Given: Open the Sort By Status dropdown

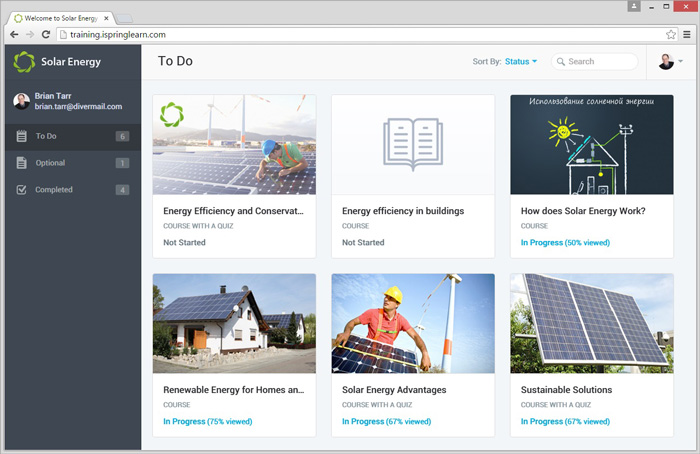Looking at the screenshot, I should (521, 62).
